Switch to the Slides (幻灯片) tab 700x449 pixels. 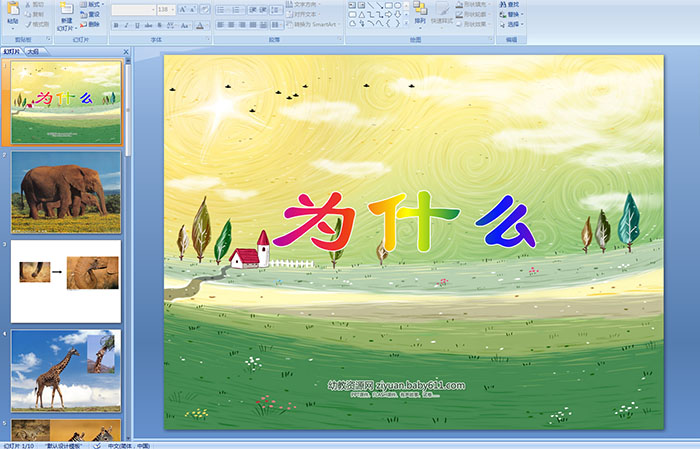click(11, 50)
